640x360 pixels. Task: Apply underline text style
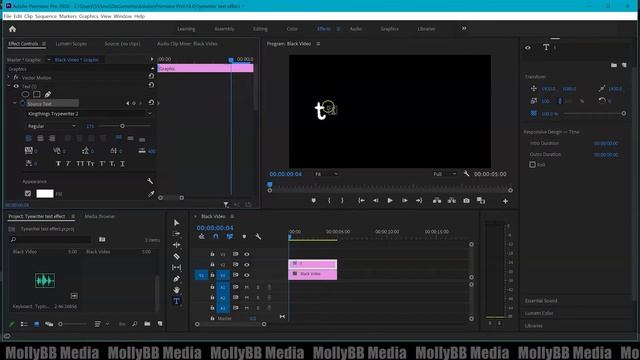point(122,164)
